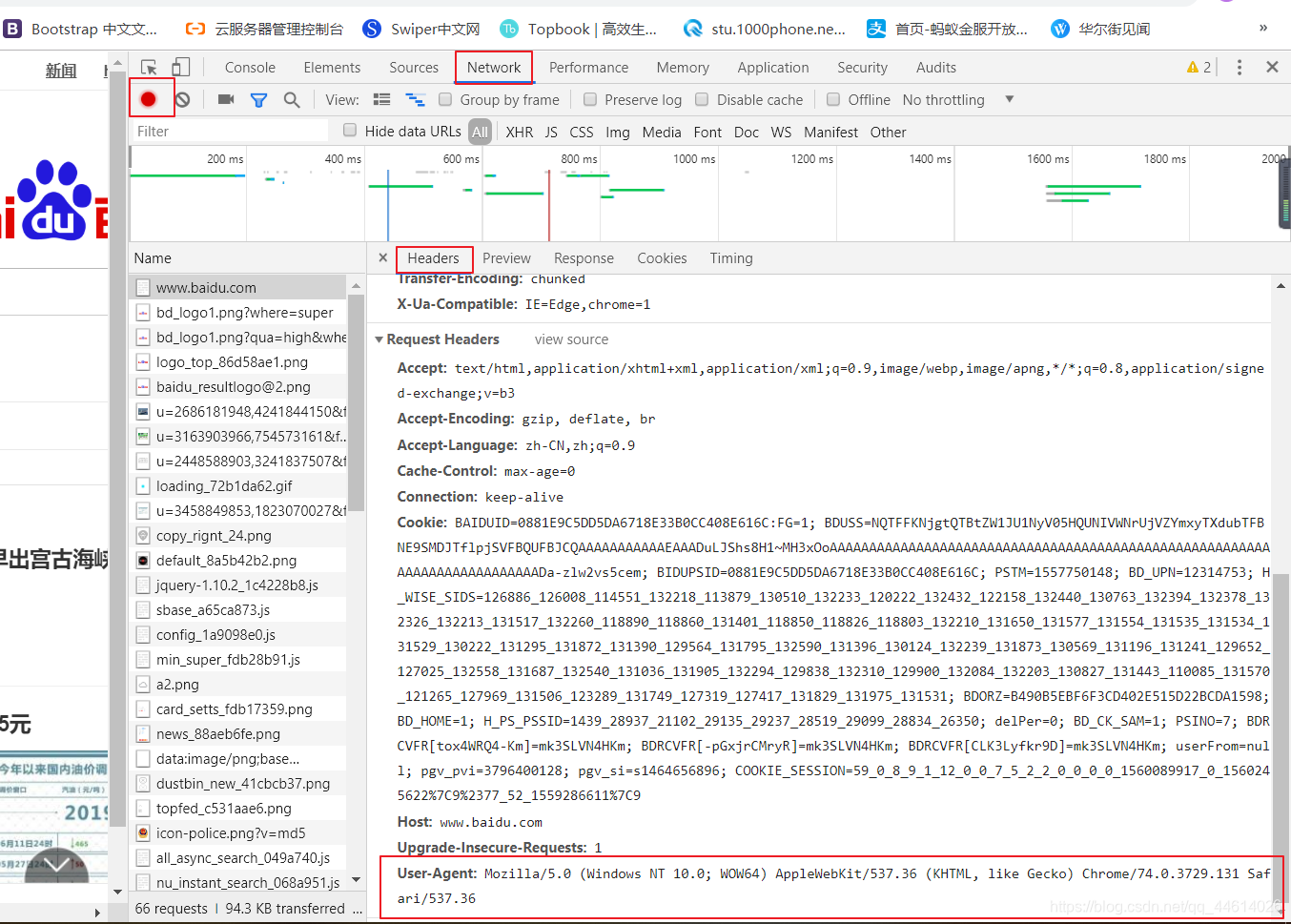Filter requests by Img type
Image resolution: width=1291 pixels, height=924 pixels.
pyautogui.click(x=618, y=132)
